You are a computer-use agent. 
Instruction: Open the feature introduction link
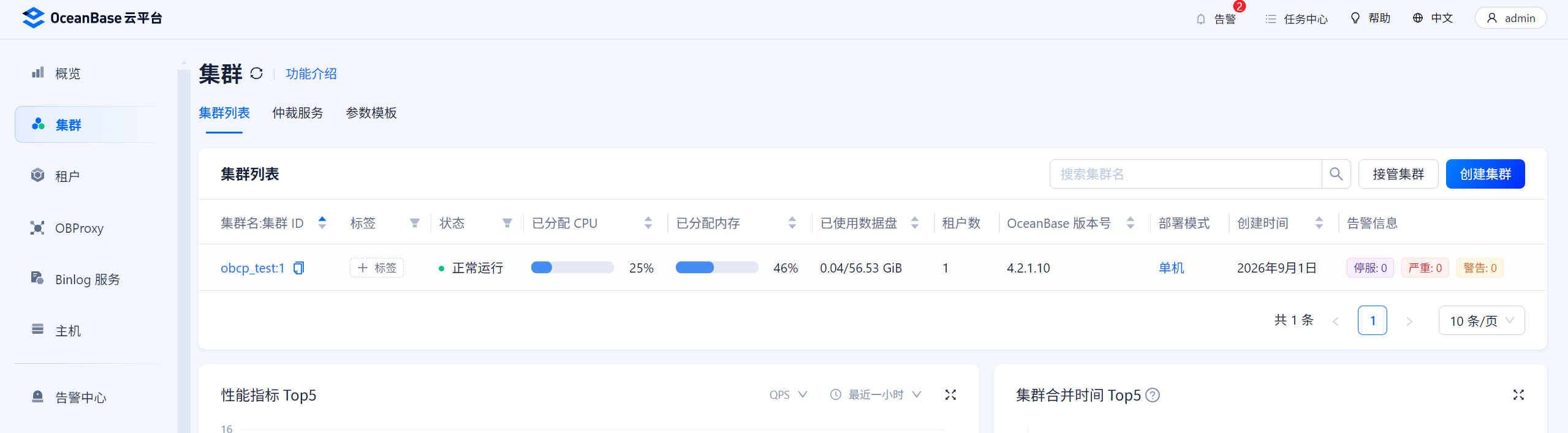(x=311, y=73)
